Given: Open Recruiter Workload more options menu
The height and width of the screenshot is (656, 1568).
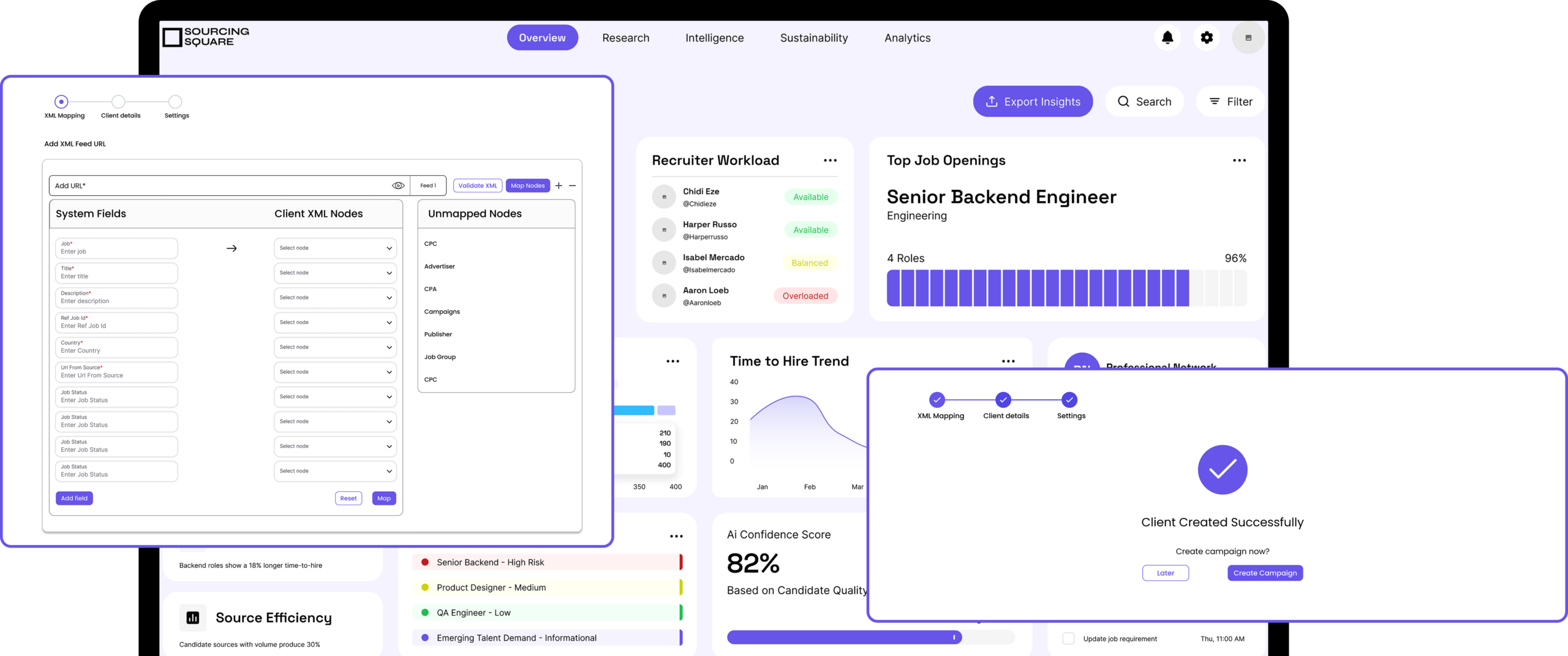Looking at the screenshot, I should pyautogui.click(x=830, y=160).
